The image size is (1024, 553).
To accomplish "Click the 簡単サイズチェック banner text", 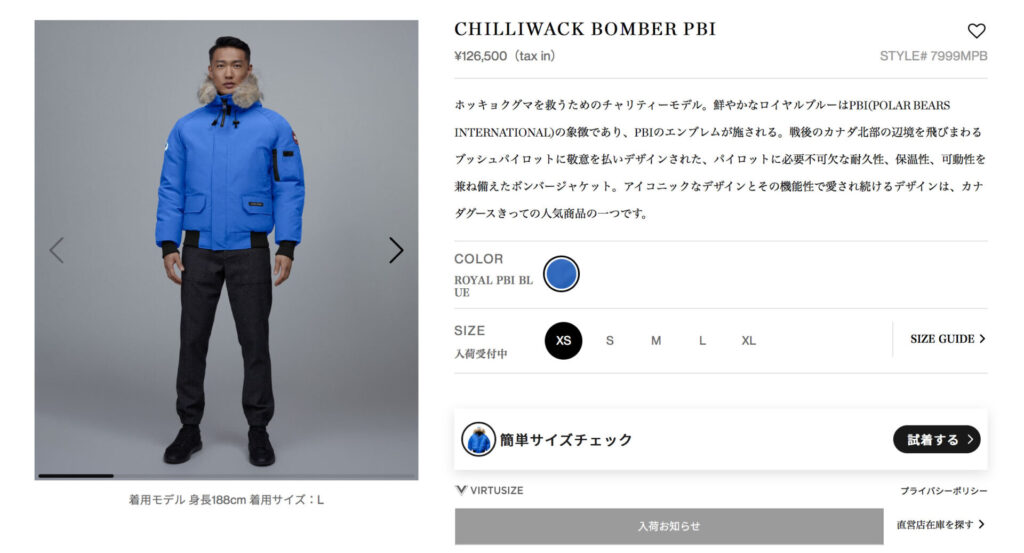I will point(566,439).
